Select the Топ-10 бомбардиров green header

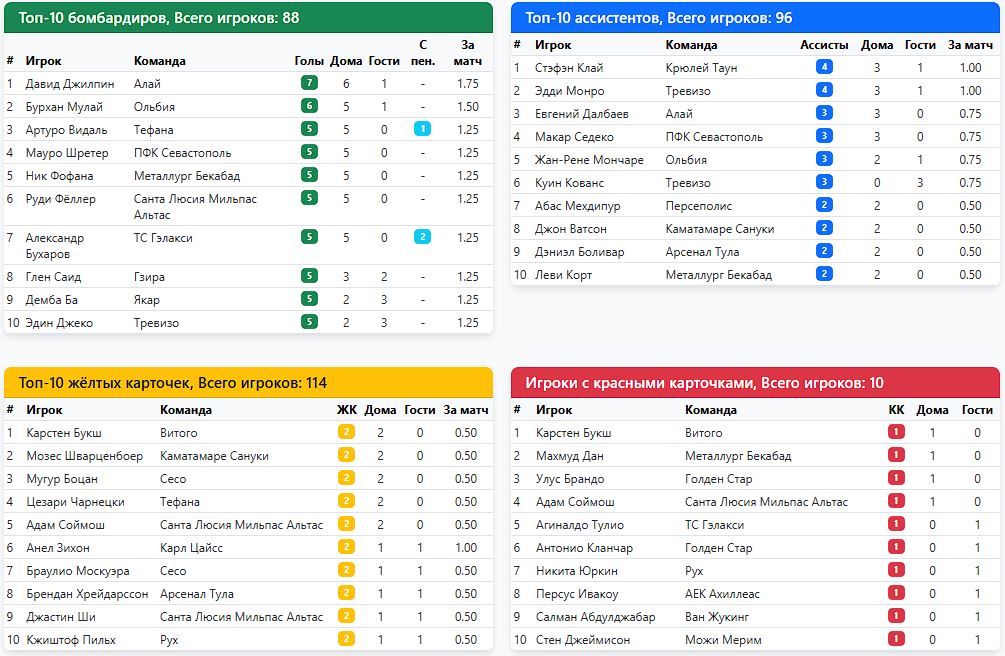248,18
